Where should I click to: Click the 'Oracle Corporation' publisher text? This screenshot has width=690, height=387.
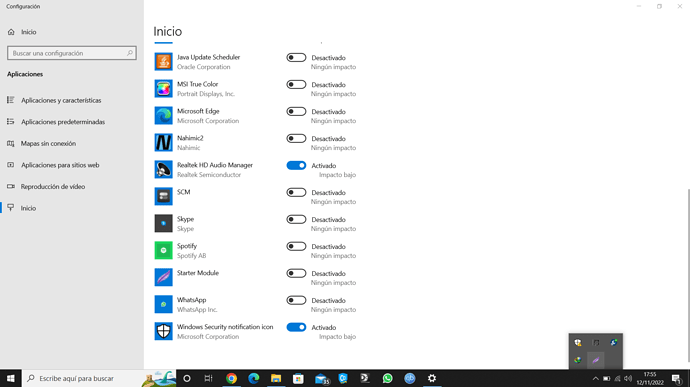(203, 67)
